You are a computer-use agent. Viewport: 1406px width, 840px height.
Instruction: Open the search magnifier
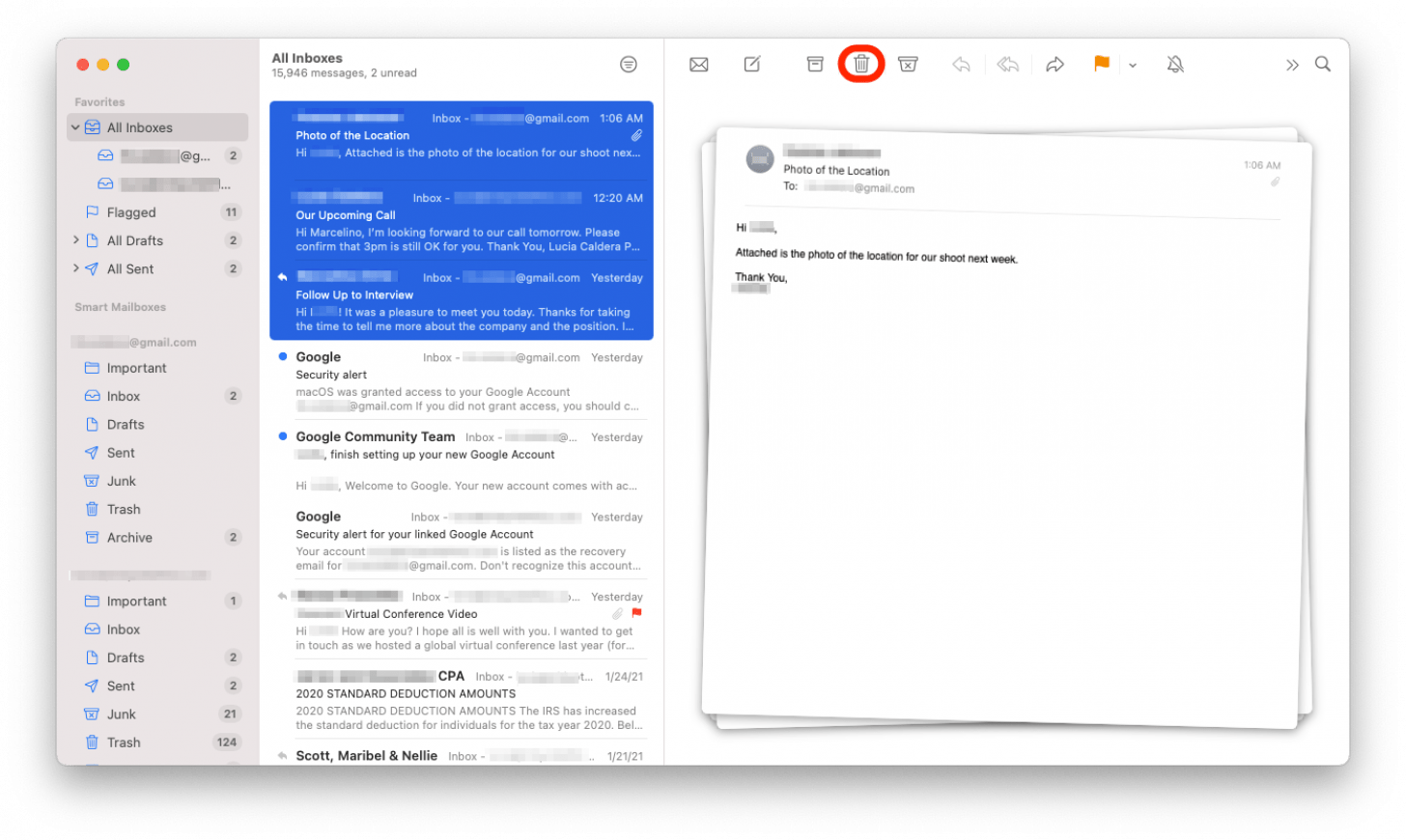1323,65
